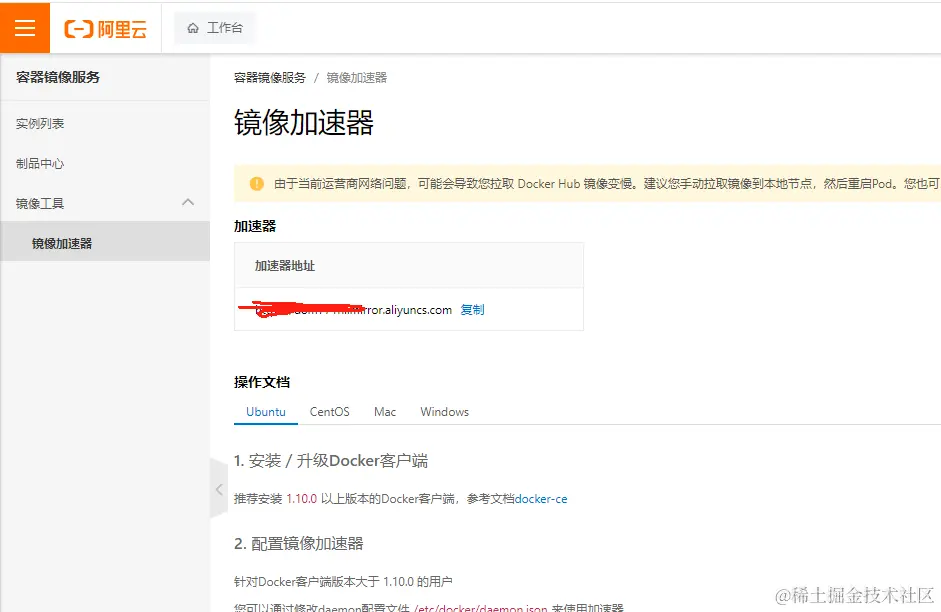Select 制品中心 in the sidebar
941x612 pixels.
(x=40, y=163)
